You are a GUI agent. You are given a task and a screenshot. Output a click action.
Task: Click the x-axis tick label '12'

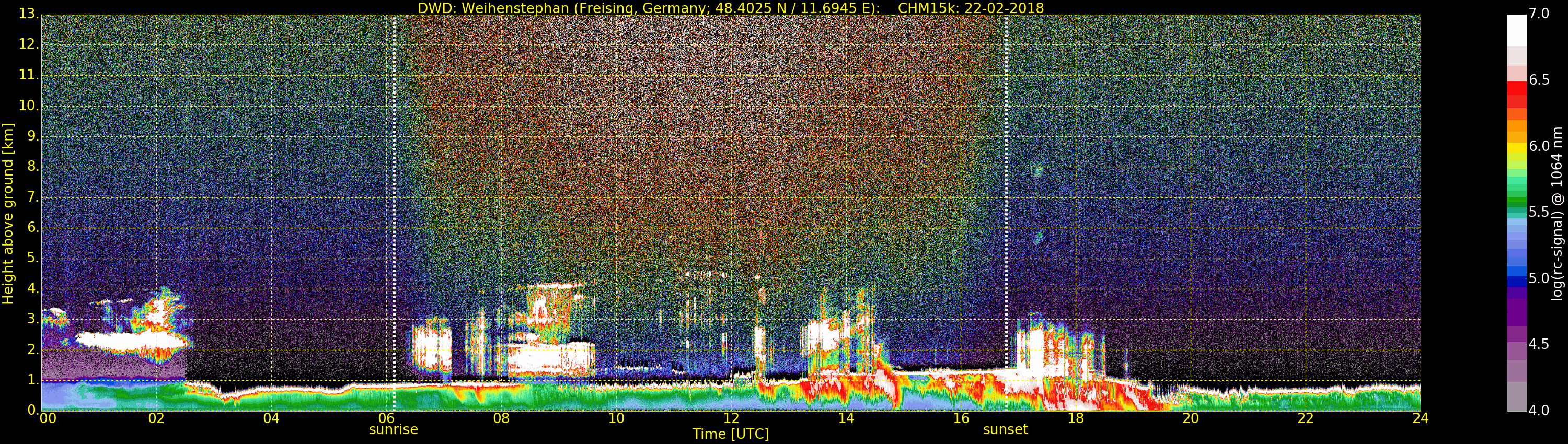[731, 418]
